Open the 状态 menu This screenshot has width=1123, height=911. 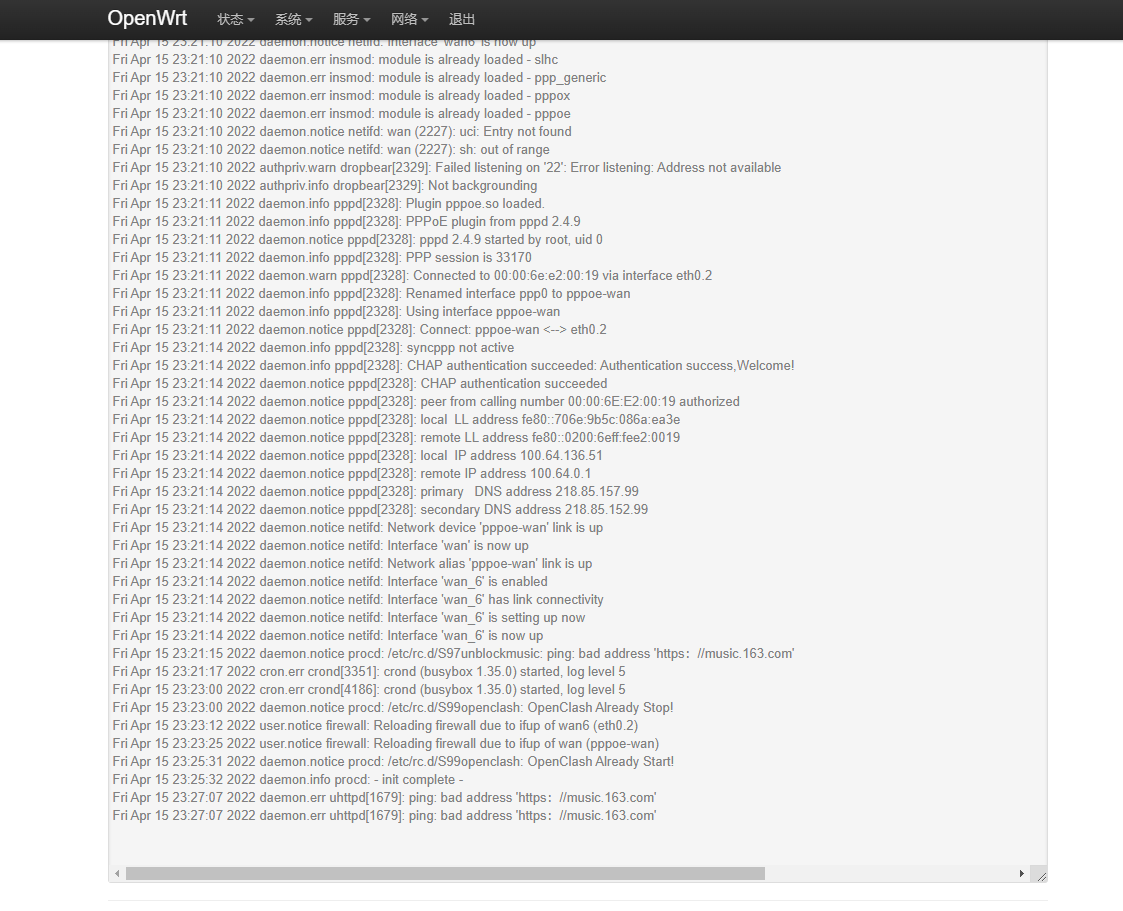[x=236, y=19]
